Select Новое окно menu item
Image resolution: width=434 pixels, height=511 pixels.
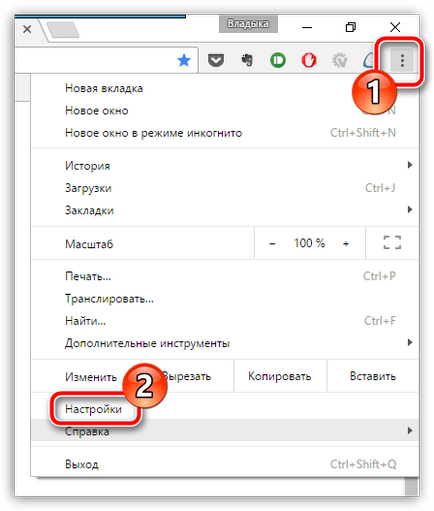pyautogui.click(x=225, y=111)
